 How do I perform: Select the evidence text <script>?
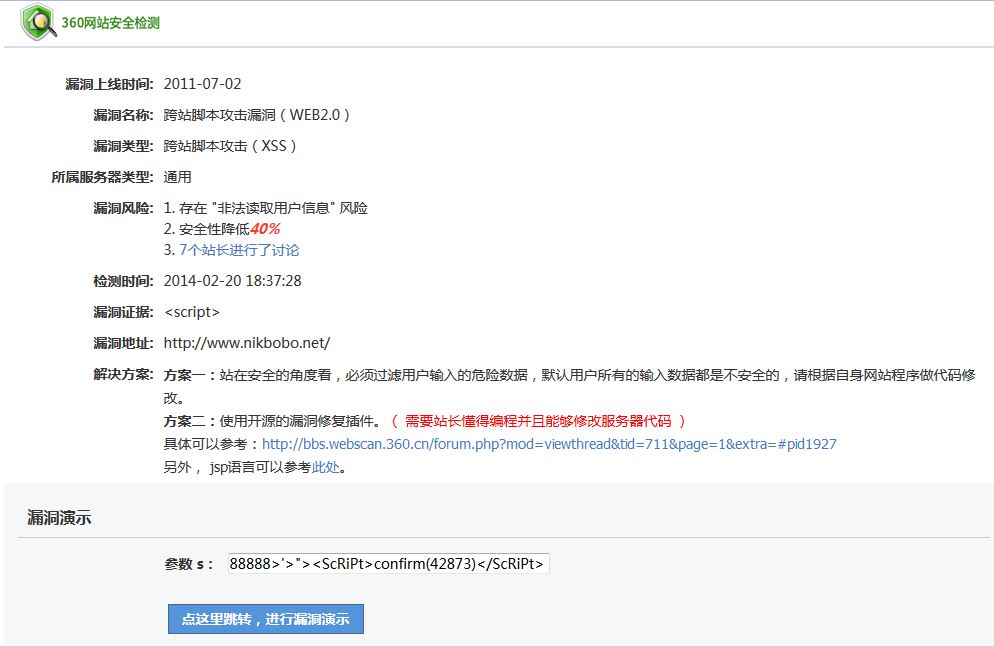(x=192, y=312)
